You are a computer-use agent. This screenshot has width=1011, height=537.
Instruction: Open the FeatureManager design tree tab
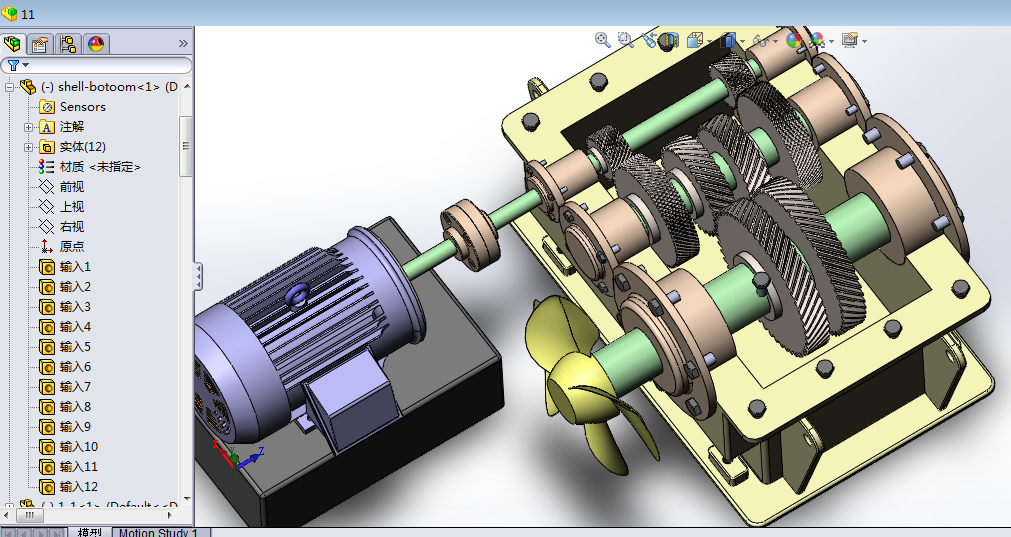pos(12,44)
